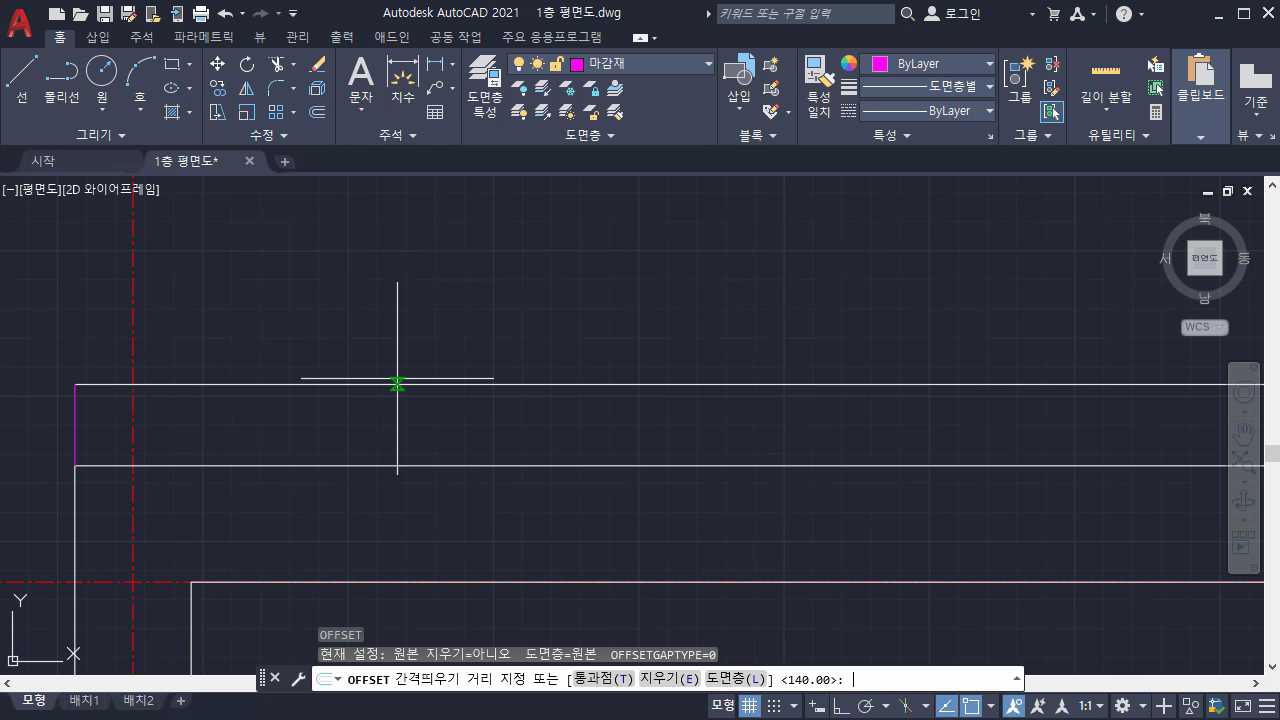Click the magenta layer color swatch

[577, 64]
